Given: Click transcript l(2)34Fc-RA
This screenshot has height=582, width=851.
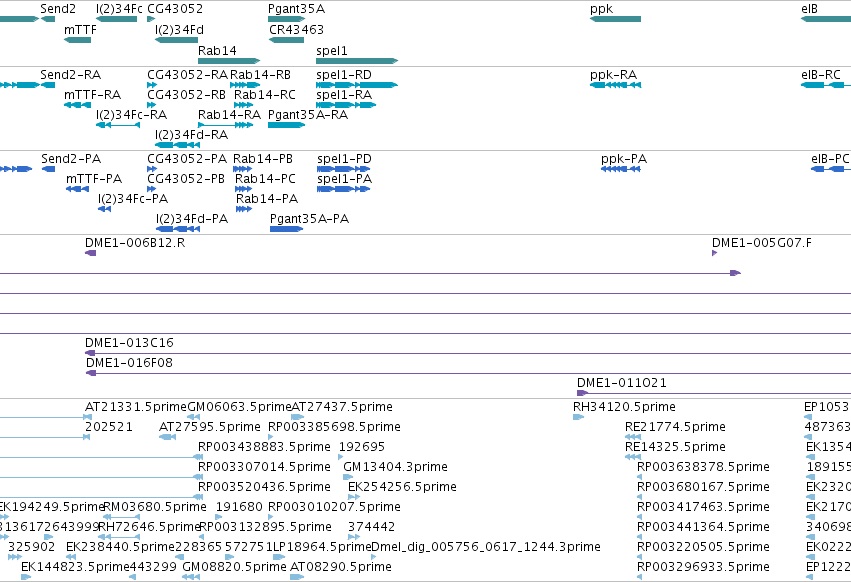Looking at the screenshot, I should click(118, 125).
